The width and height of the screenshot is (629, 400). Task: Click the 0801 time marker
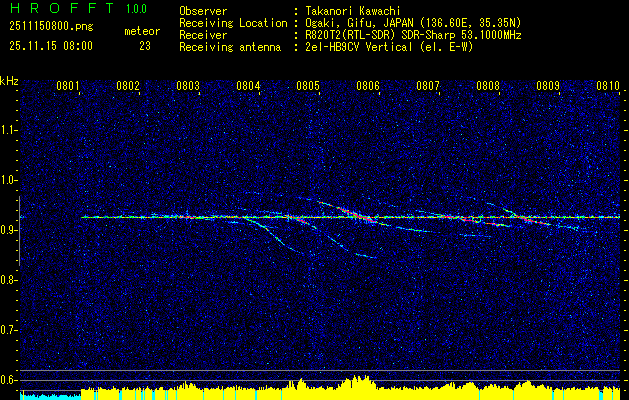tap(67, 86)
